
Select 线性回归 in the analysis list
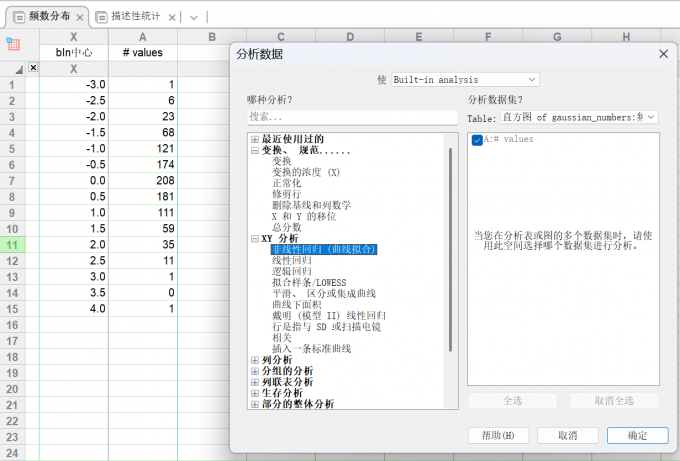(x=291, y=261)
